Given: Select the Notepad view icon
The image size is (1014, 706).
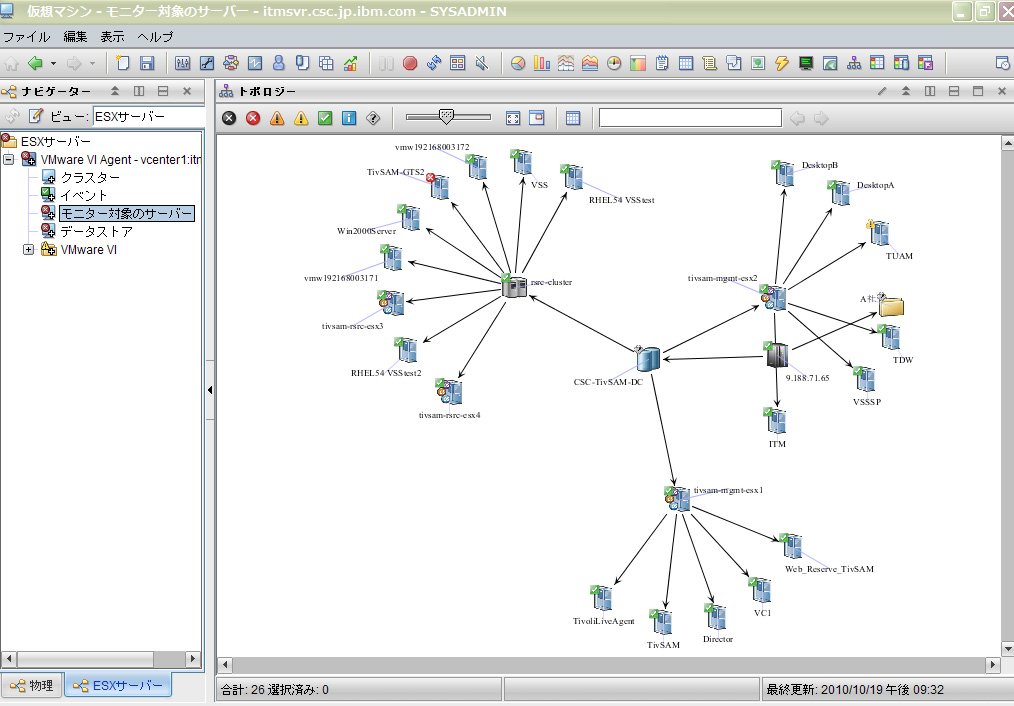Looking at the screenshot, I should (x=662, y=63).
